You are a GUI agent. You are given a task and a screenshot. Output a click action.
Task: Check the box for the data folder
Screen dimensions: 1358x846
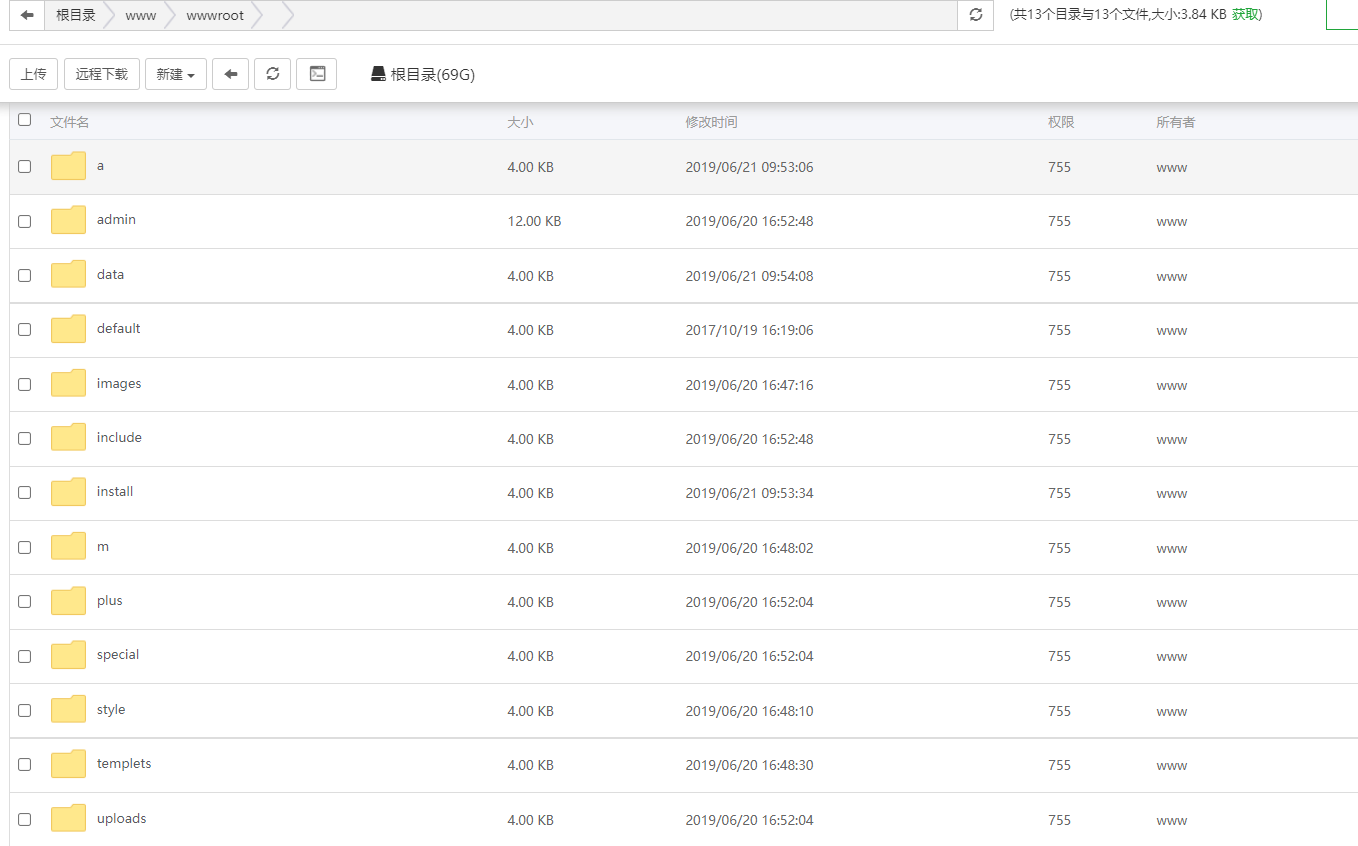[25, 275]
